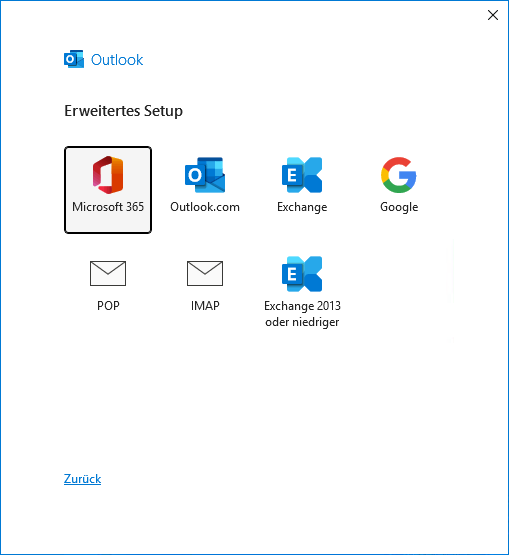Click the "Erweitertes Setup" heading
Viewport: 509px width, 555px height.
[x=124, y=111]
